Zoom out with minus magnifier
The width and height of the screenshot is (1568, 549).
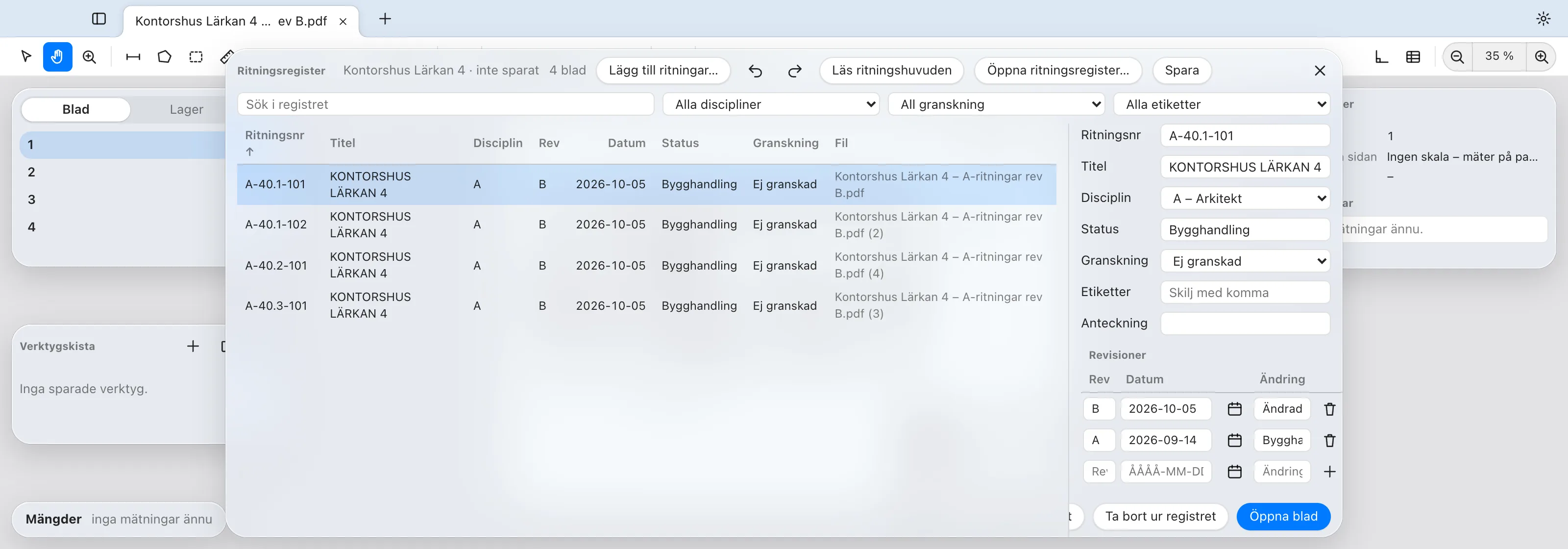1457,56
